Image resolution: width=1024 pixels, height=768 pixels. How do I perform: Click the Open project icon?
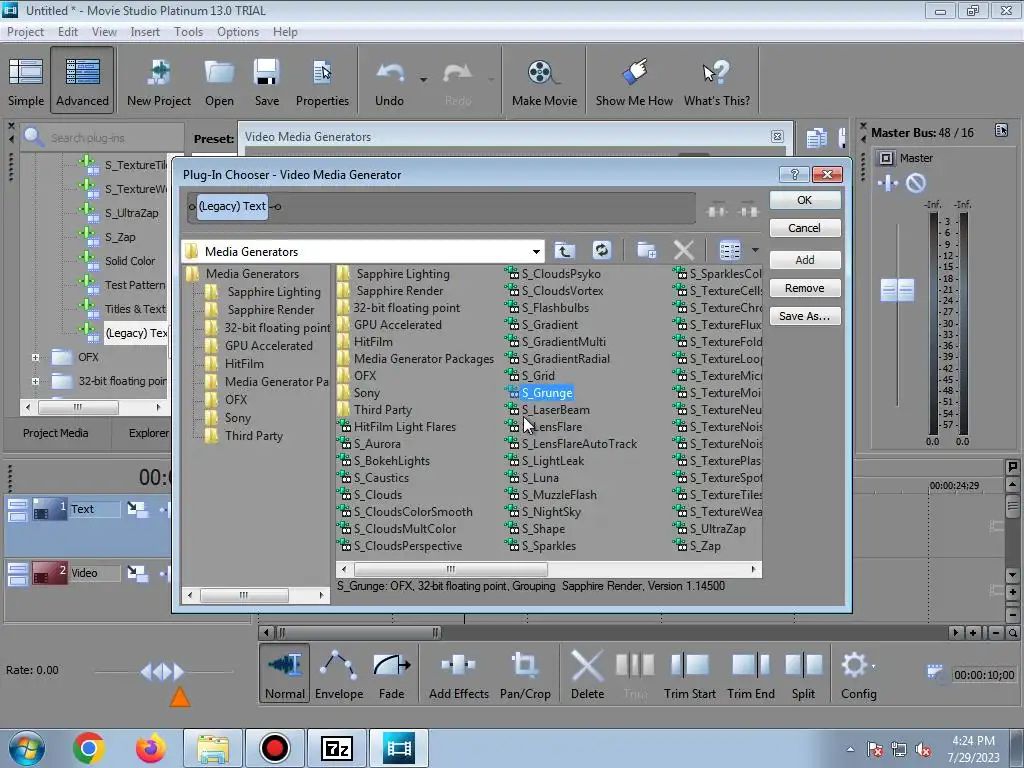tap(219, 82)
